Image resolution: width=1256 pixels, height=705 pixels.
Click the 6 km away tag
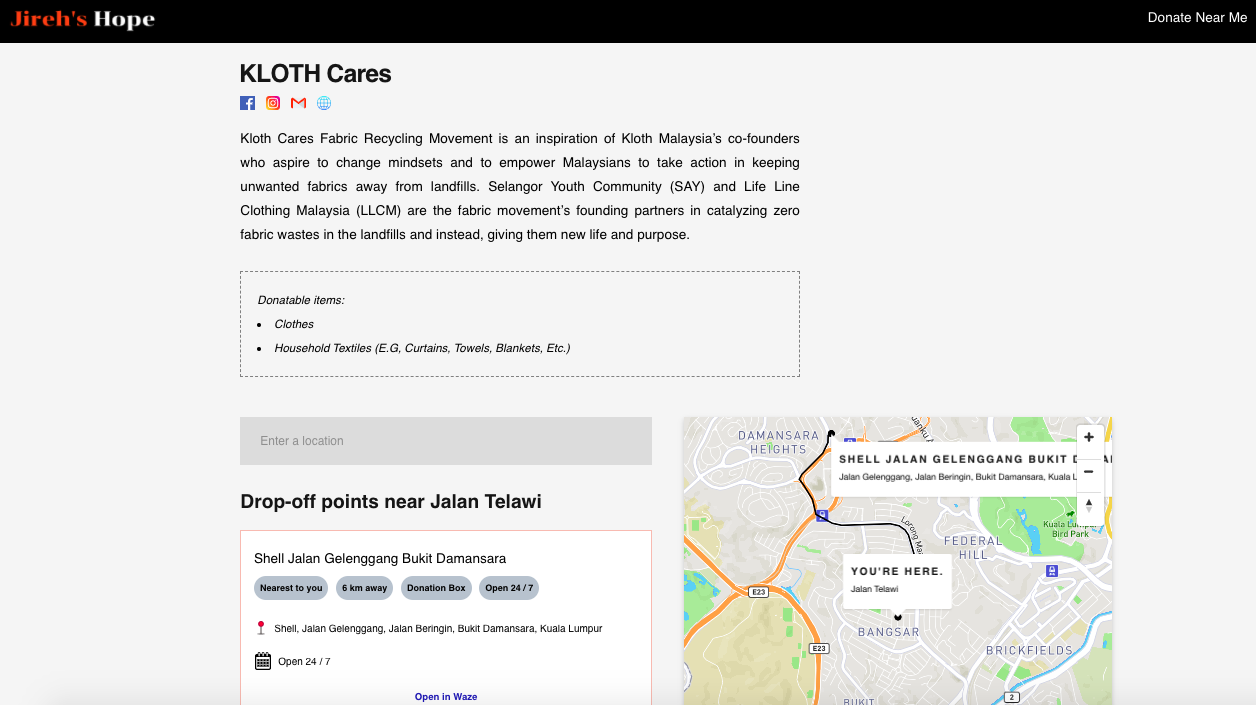click(364, 588)
